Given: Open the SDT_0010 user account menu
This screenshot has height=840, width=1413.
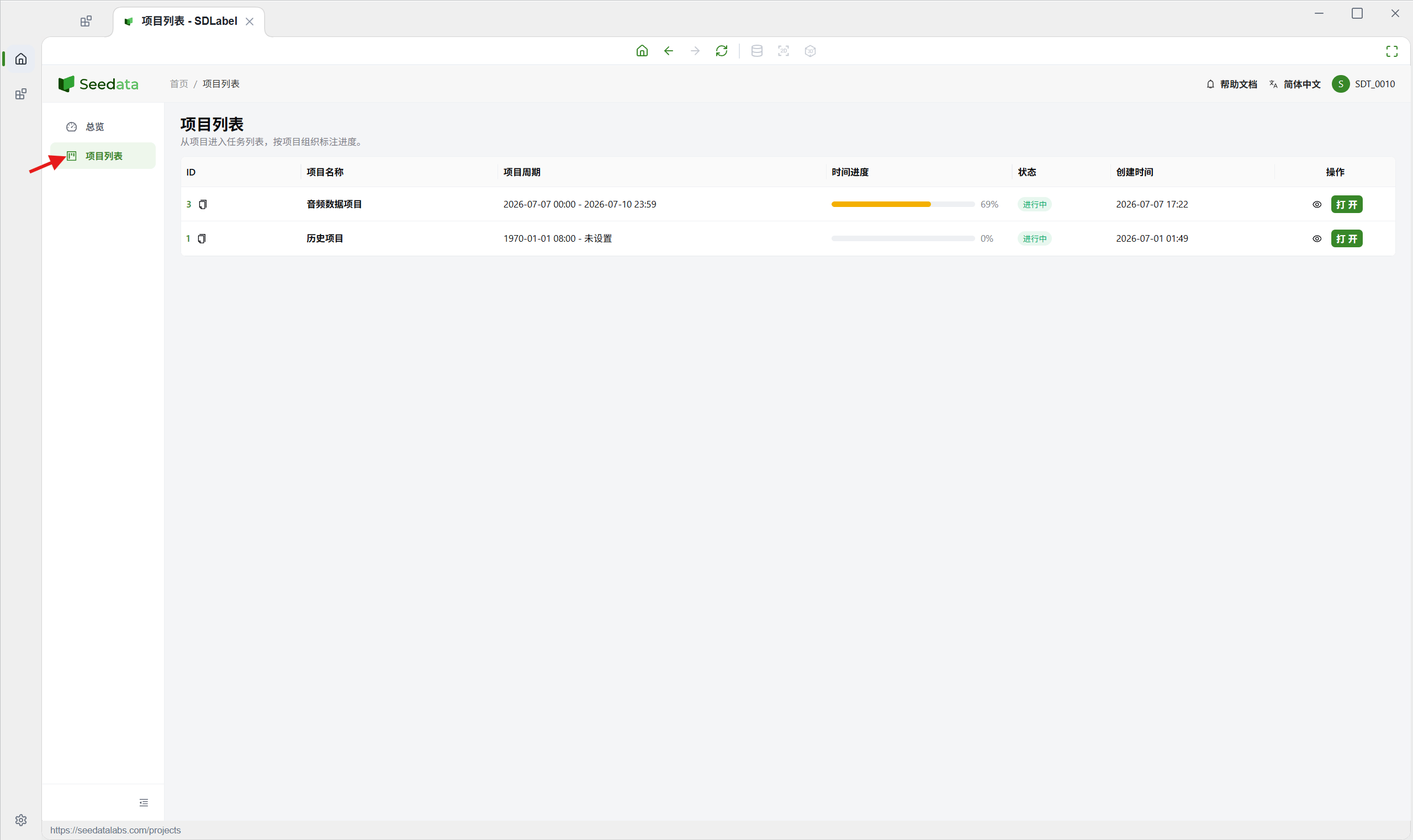Looking at the screenshot, I should point(1364,84).
